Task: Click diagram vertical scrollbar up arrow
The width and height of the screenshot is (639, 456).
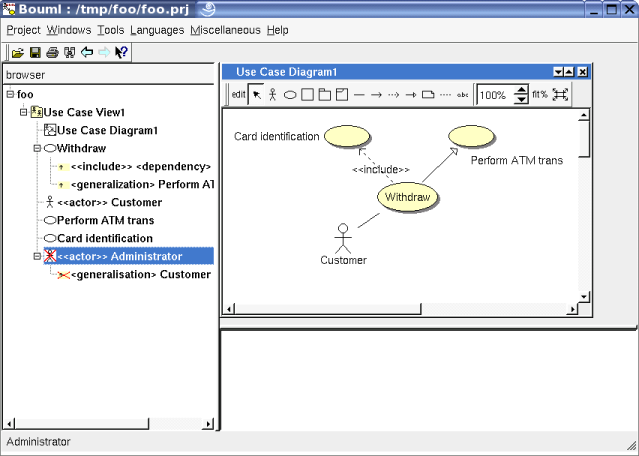Action: (x=584, y=115)
